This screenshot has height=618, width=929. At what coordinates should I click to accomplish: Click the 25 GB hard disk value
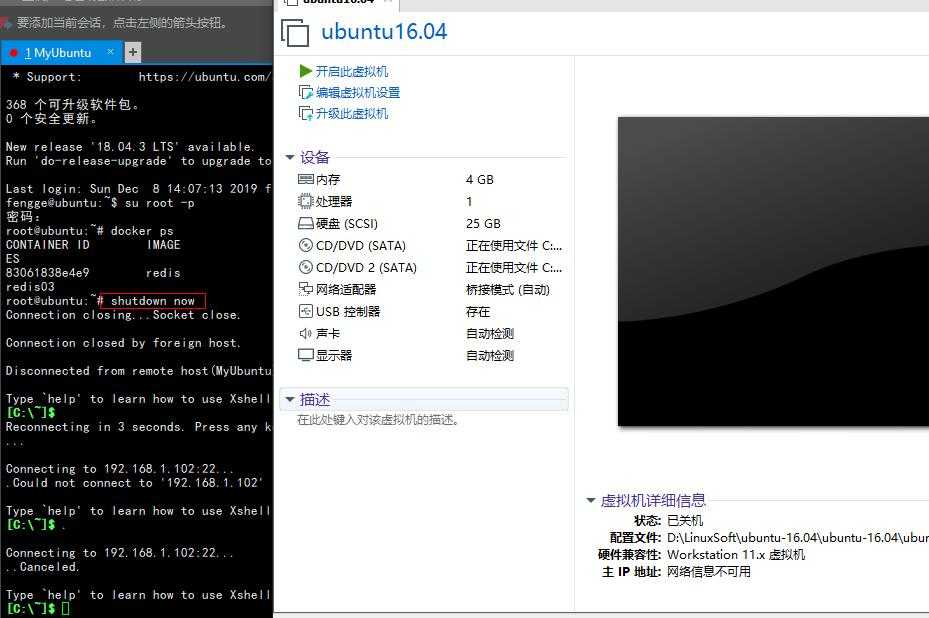(x=483, y=223)
